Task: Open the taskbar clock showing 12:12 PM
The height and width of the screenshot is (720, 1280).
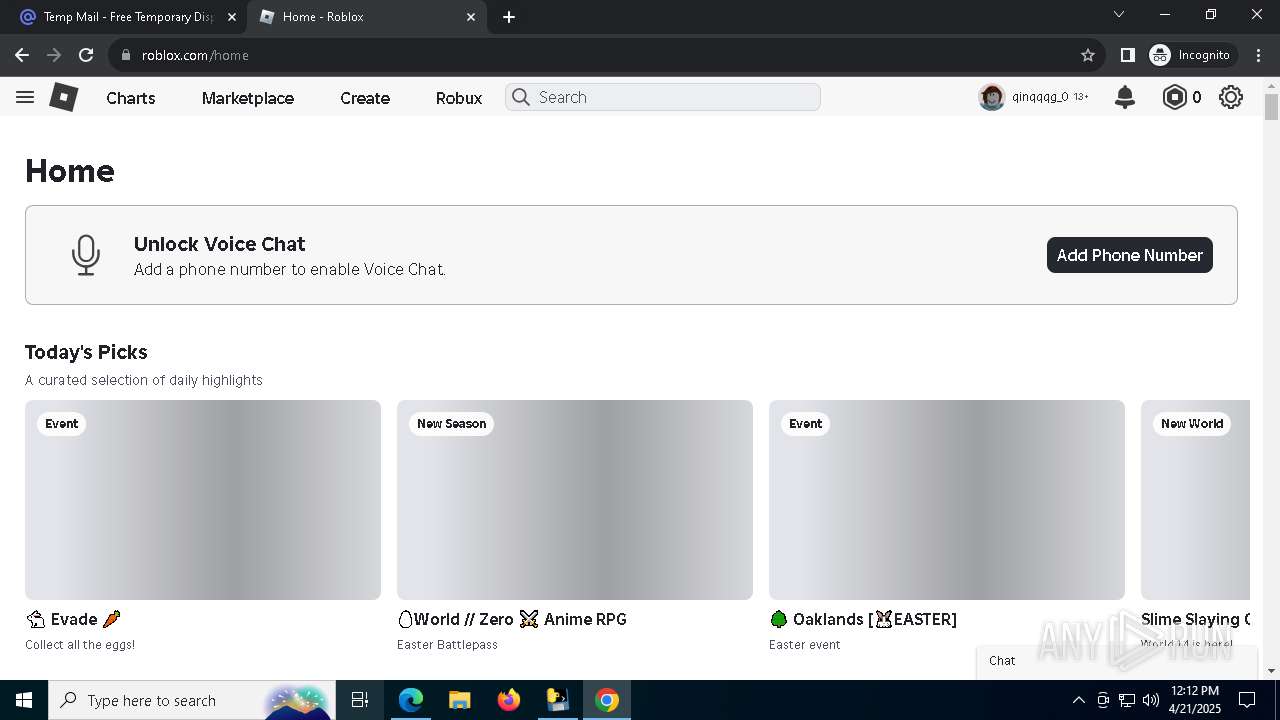Action: [1194, 700]
